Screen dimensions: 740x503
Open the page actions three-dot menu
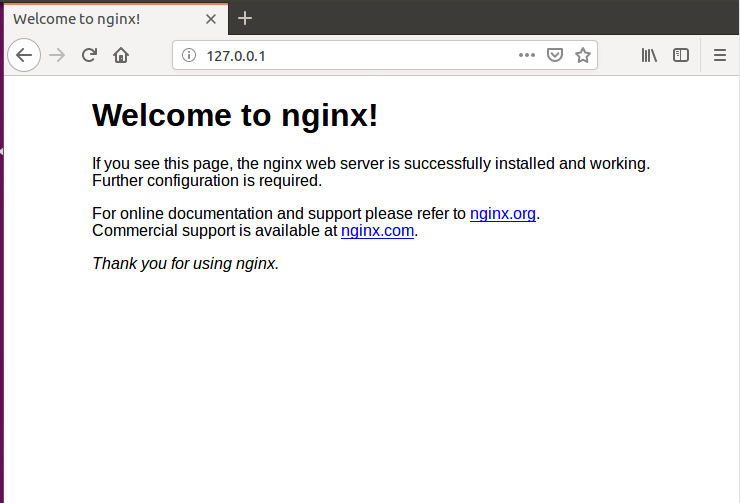(527, 55)
